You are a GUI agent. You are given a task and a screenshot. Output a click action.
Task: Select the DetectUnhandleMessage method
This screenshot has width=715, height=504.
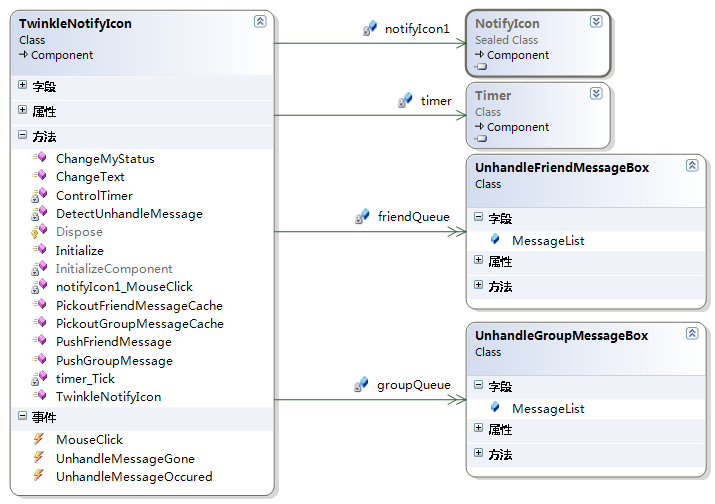129,214
